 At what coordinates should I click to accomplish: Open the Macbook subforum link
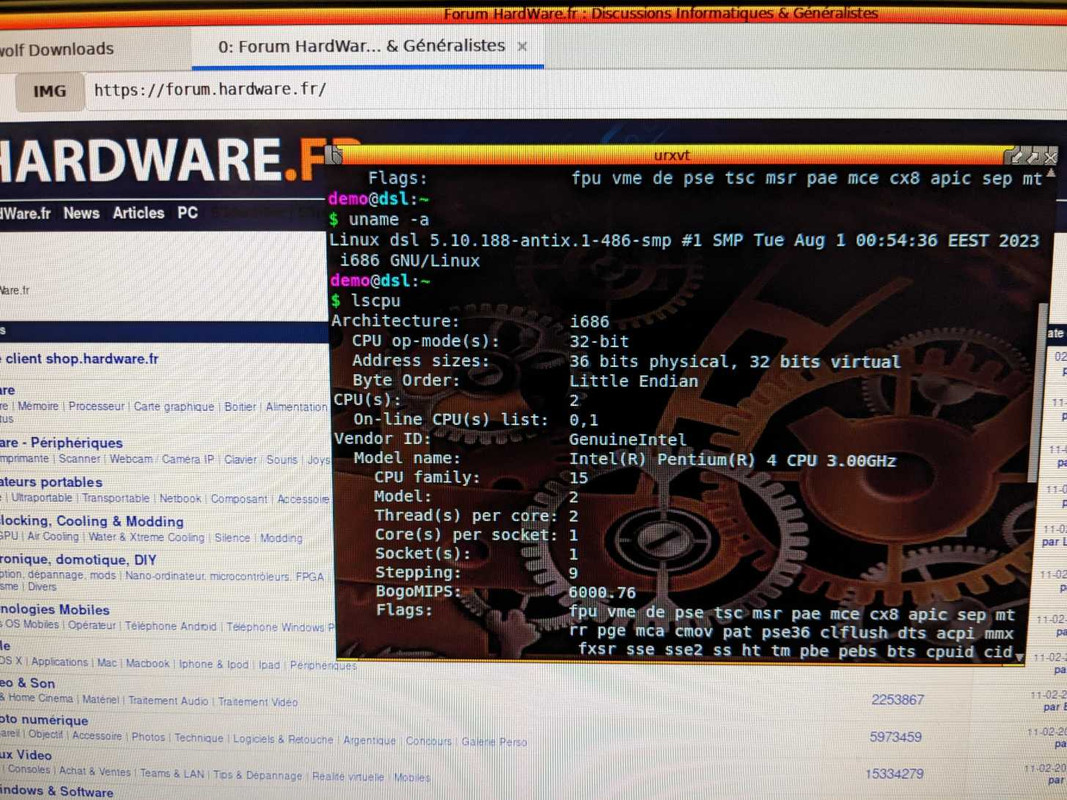pyautogui.click(x=148, y=663)
